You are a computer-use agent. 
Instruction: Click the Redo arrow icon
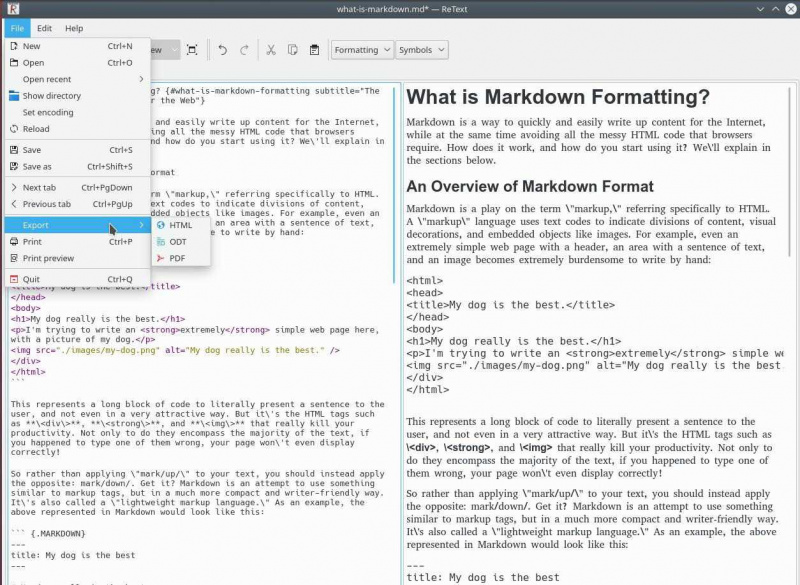tap(244, 49)
